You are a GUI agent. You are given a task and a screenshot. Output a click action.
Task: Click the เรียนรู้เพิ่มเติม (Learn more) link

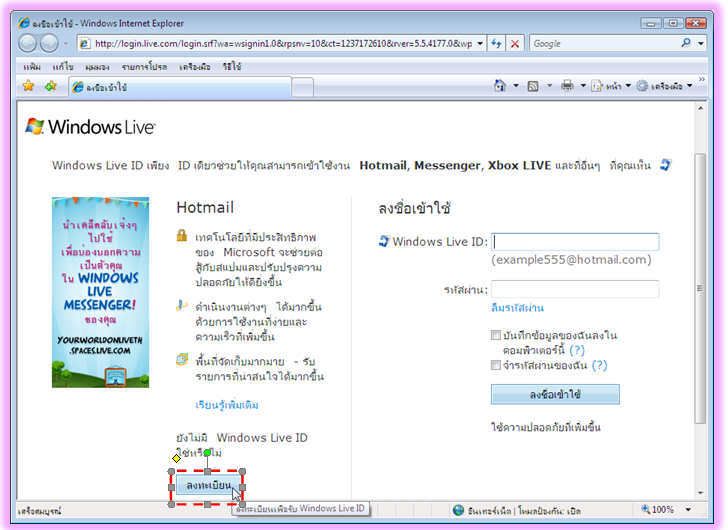[x=227, y=405]
